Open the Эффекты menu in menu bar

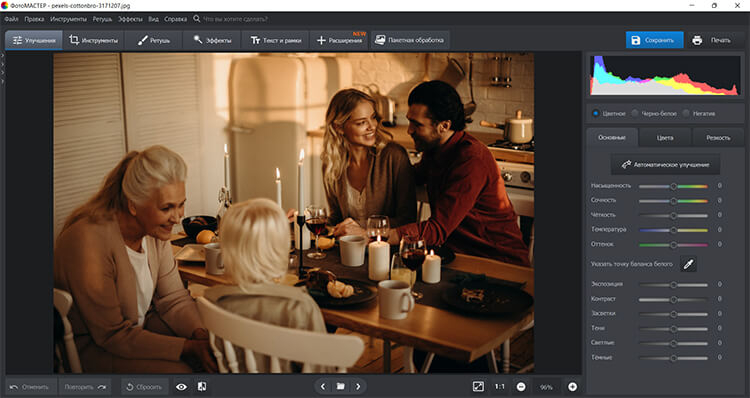point(130,19)
